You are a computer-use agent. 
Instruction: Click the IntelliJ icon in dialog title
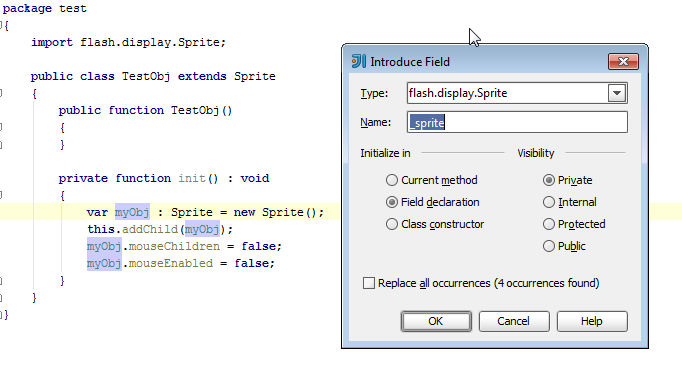pos(358,61)
